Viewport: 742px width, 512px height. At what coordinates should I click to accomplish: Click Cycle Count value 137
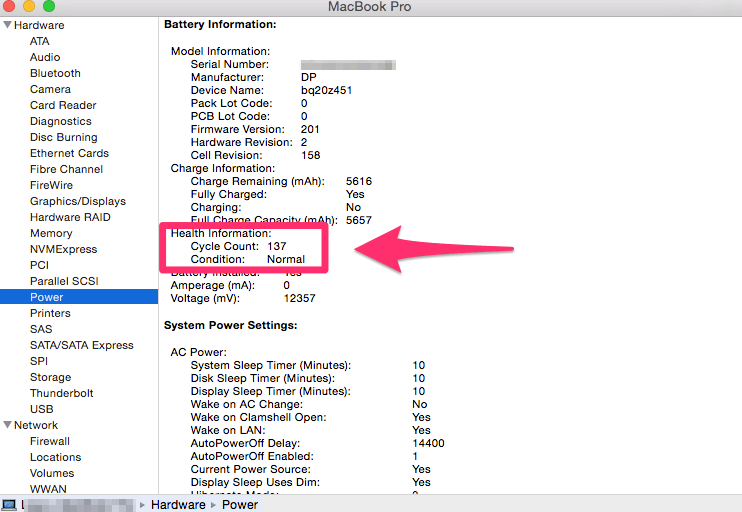pos(277,246)
